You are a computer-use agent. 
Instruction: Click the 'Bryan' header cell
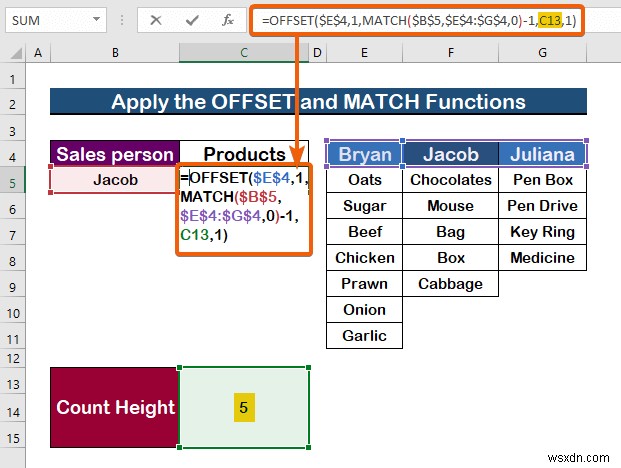coord(364,154)
